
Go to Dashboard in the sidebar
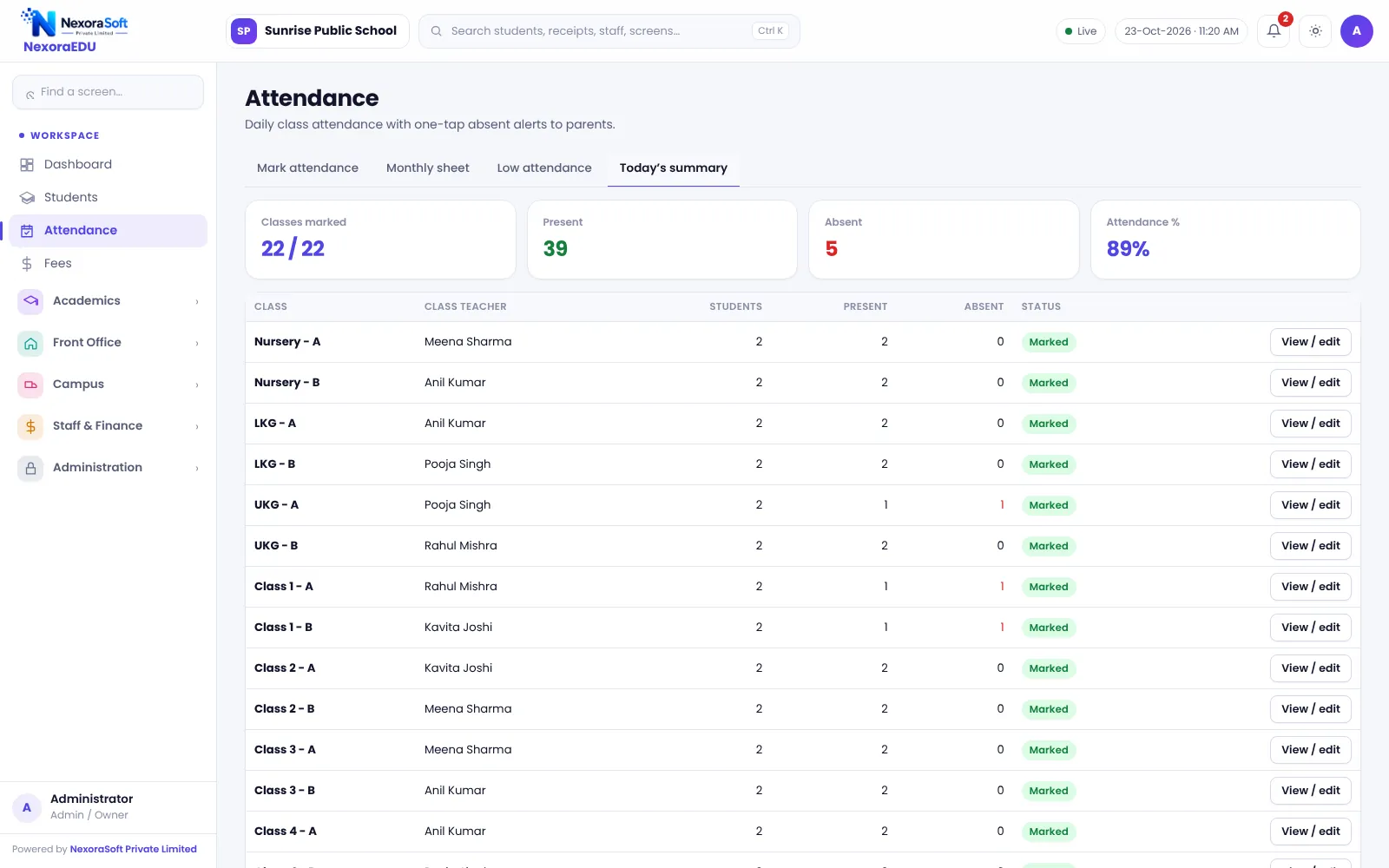point(109,165)
